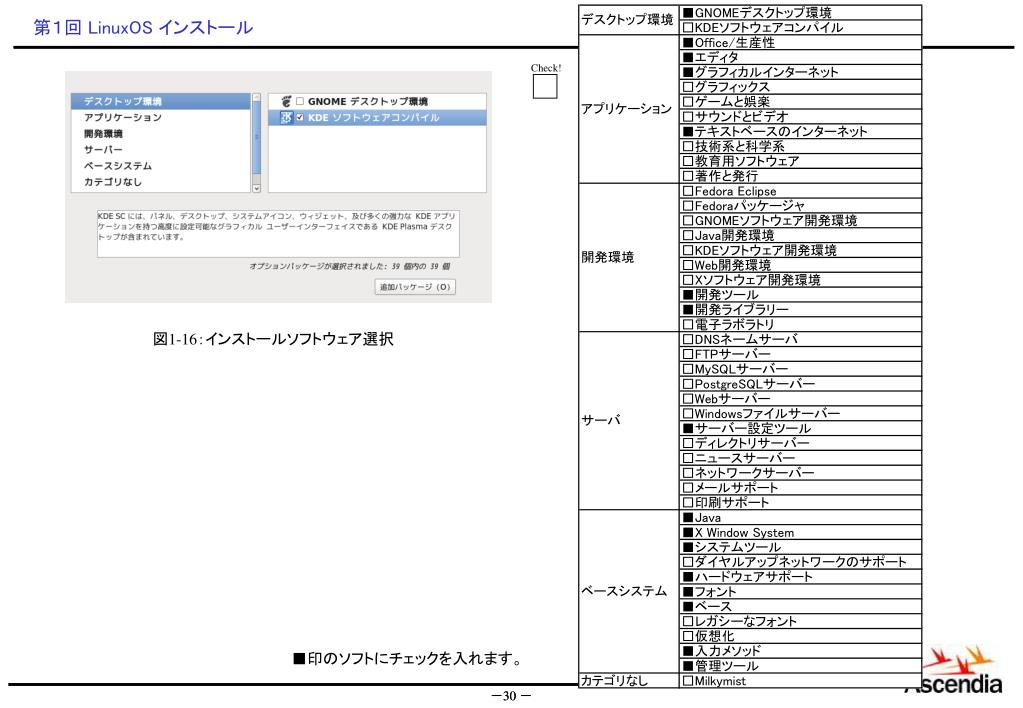Screen dimensions: 1023x708
Task: Click table row □Web開発環境
Action: [x=801, y=265]
